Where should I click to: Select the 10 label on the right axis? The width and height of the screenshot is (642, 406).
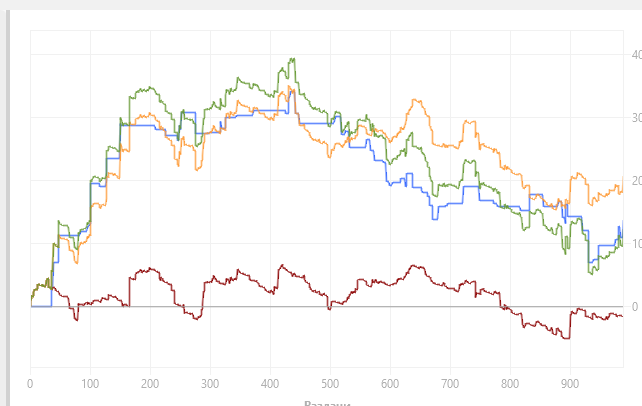tap(635, 243)
